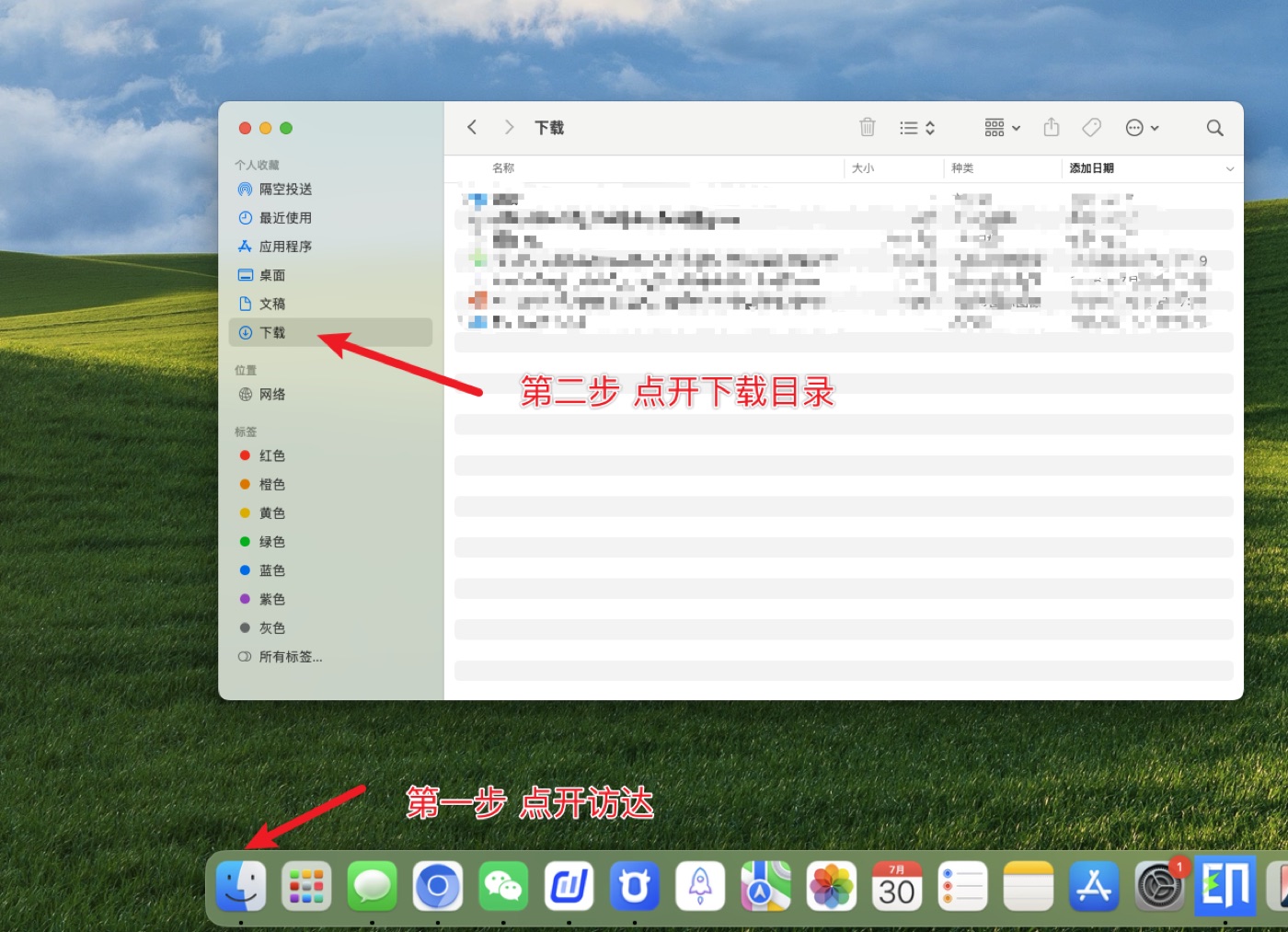Select 最近使用 in the sidebar
The width and height of the screenshot is (1288, 932).
tap(330, 218)
